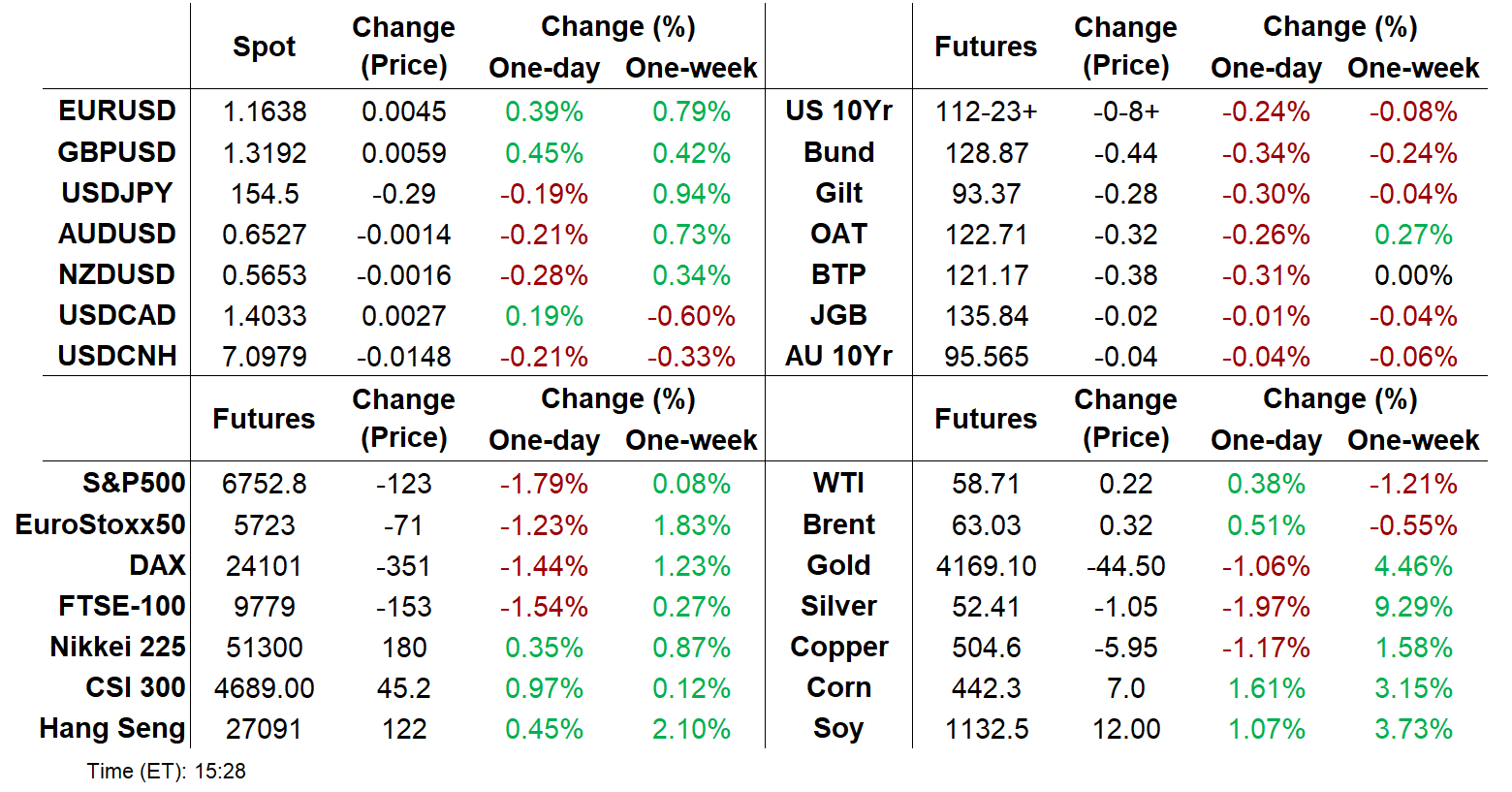The height and width of the screenshot is (792, 1512).
Task: Click the S&P500 one-day change -1.79%
Action: [544, 484]
